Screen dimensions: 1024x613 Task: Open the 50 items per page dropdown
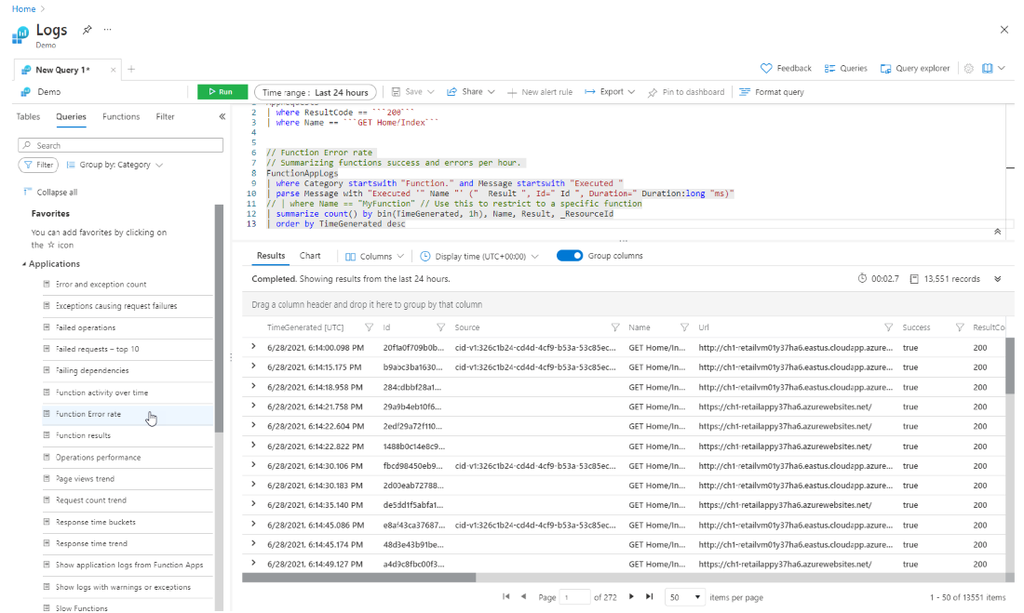tap(684, 597)
